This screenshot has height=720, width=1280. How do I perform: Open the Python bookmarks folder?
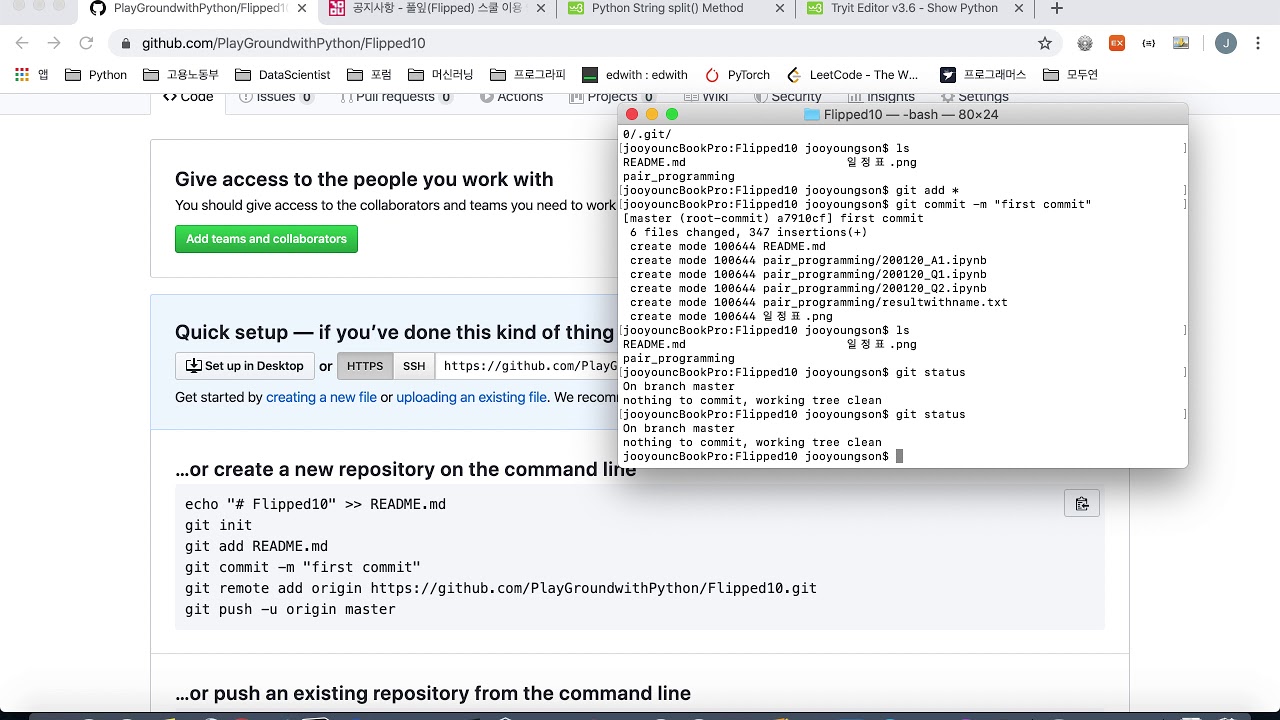tap(96, 74)
